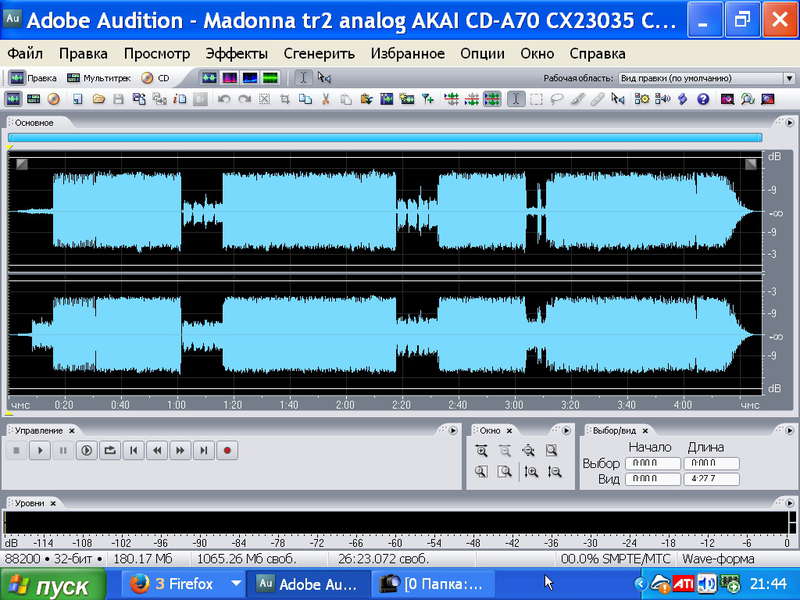Open the Справка menu
Screen dimensions: 800x600
pyautogui.click(x=597, y=54)
